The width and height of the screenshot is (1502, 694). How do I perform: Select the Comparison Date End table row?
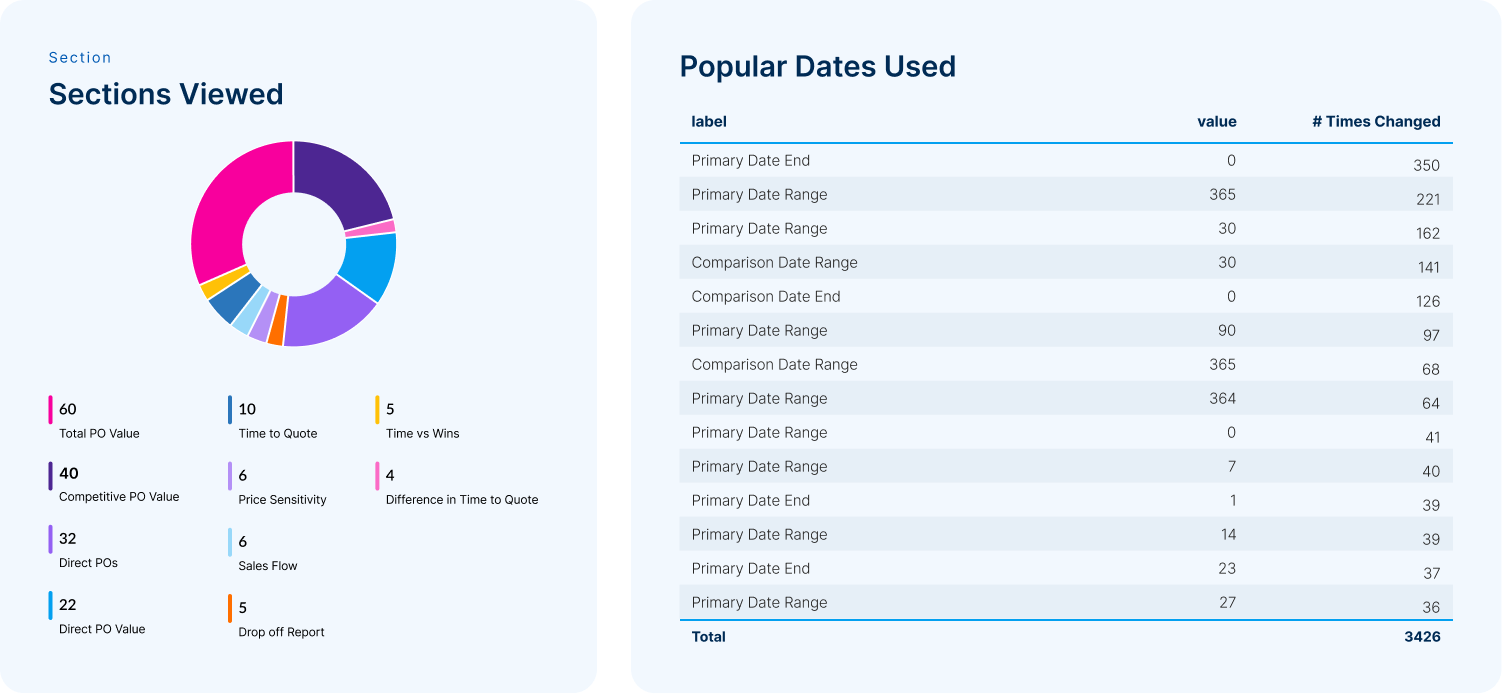pyautogui.click(x=1065, y=297)
